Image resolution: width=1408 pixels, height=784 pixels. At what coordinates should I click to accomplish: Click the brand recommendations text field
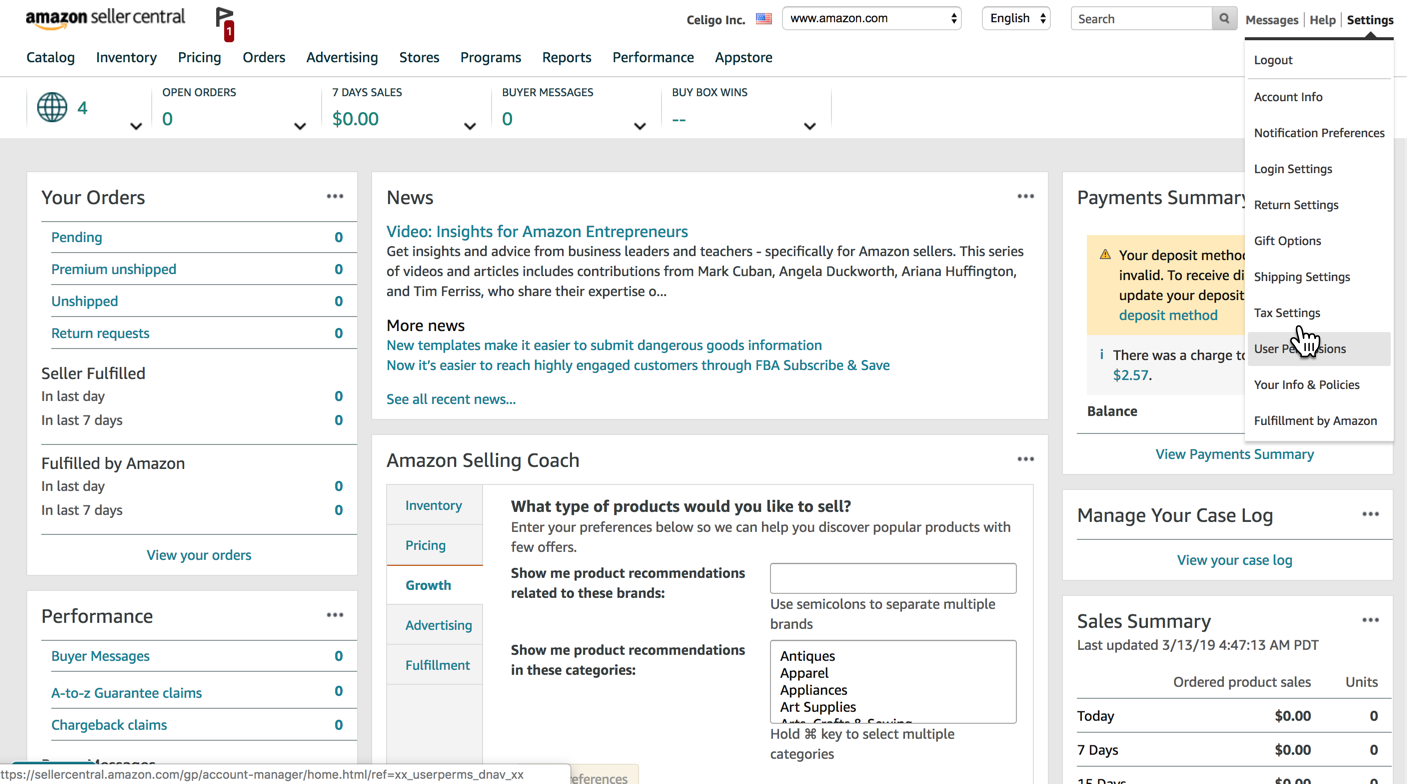tap(892, 578)
